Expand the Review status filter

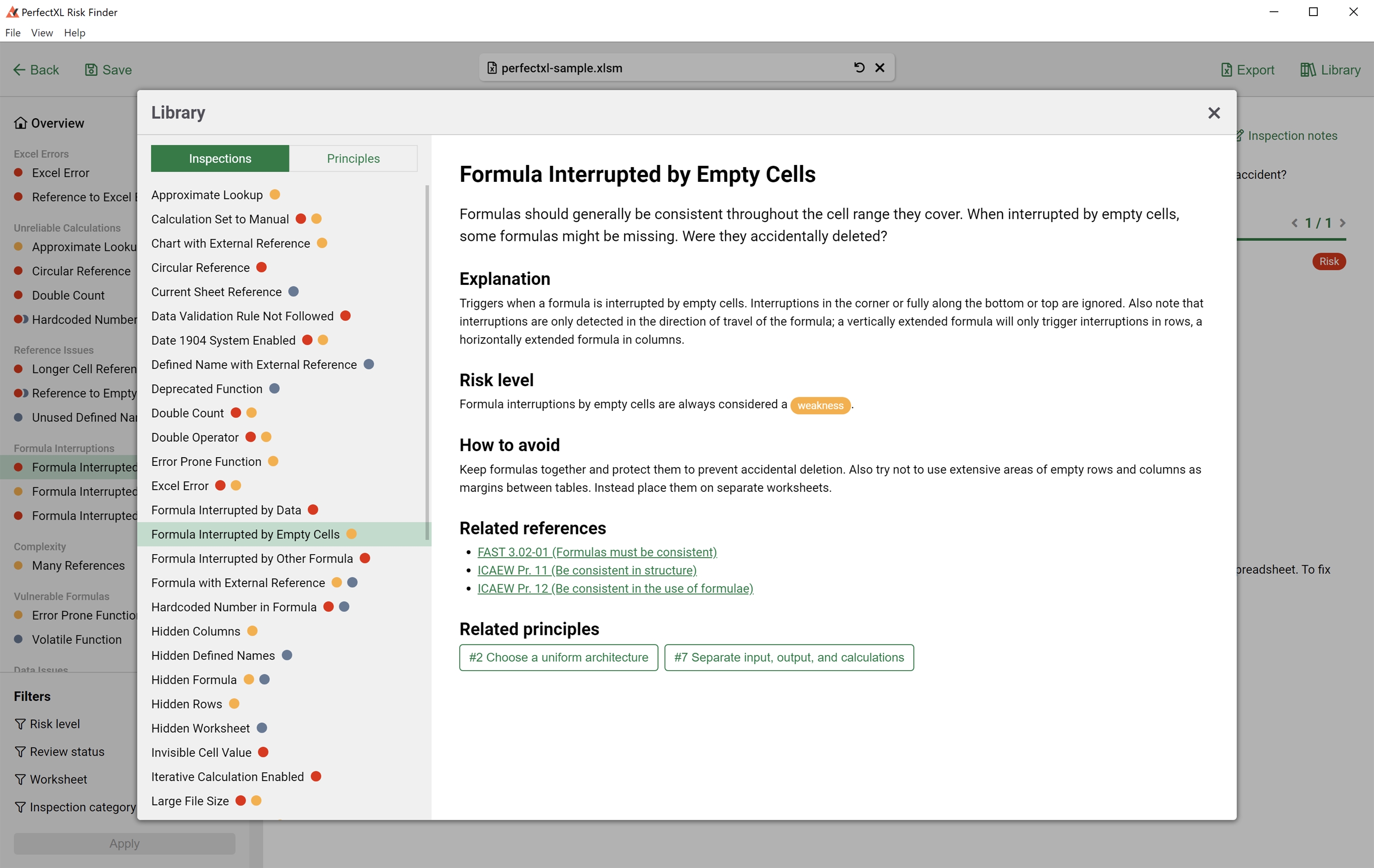[x=67, y=752]
